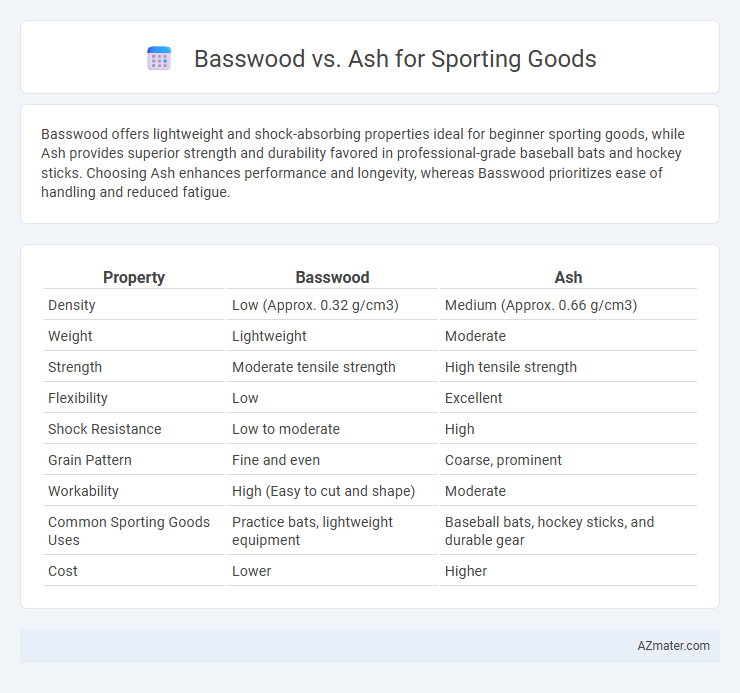Select the 'Ash' column header
This screenshot has width=740, height=693.
click(568, 277)
